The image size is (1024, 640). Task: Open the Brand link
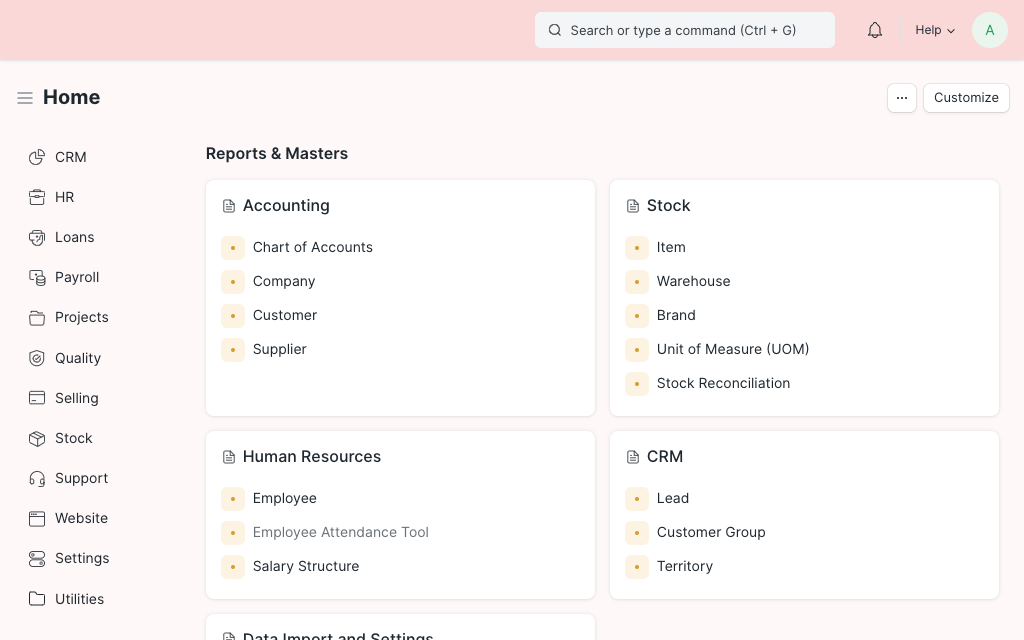pyautogui.click(x=676, y=315)
